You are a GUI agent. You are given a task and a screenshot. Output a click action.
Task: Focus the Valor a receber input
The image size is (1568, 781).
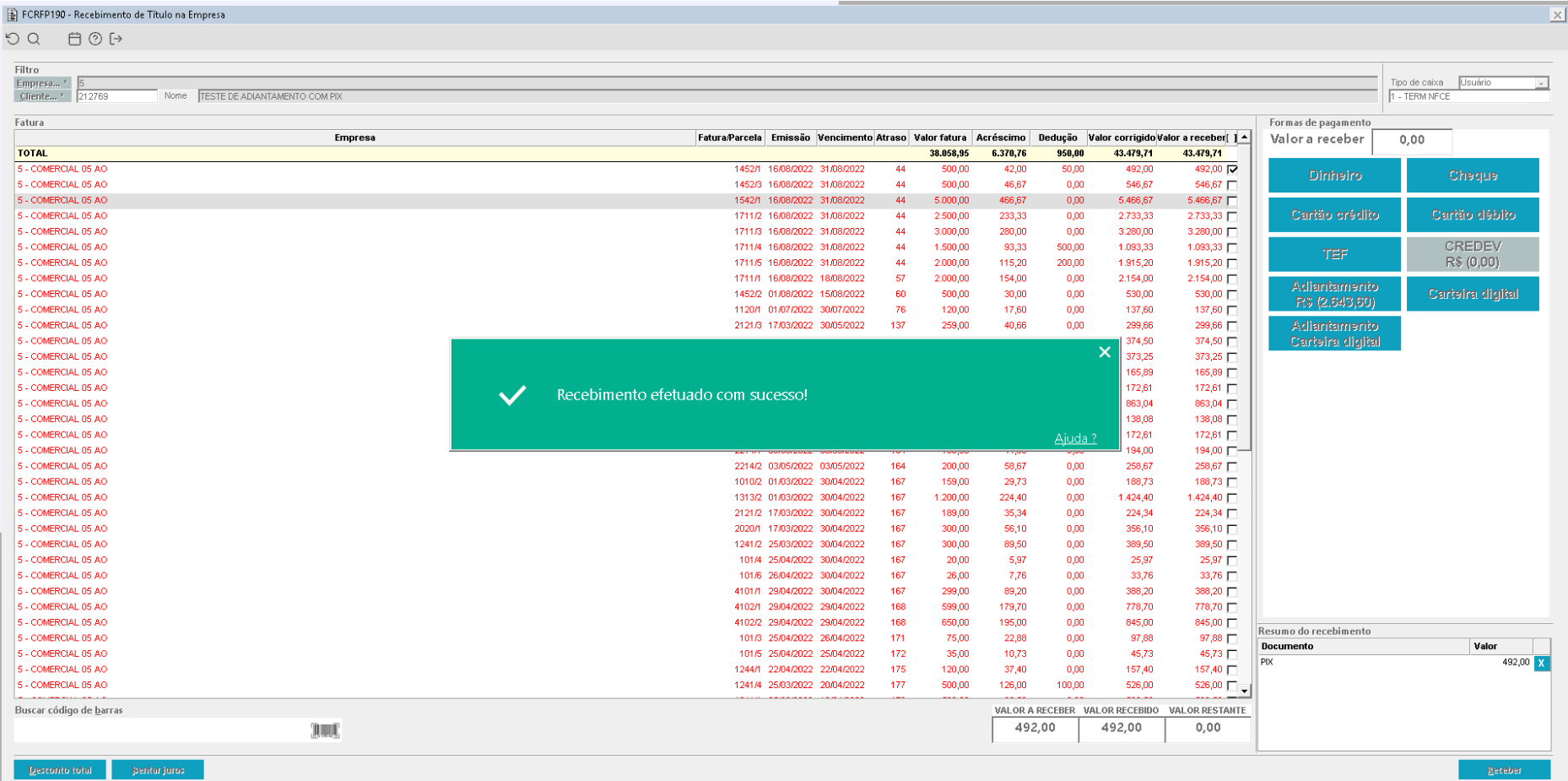pyautogui.click(x=1412, y=141)
